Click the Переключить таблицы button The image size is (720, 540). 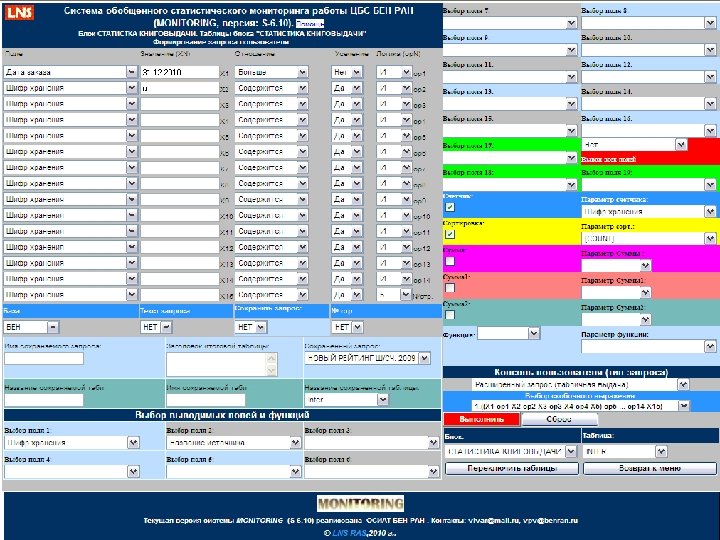click(x=512, y=468)
